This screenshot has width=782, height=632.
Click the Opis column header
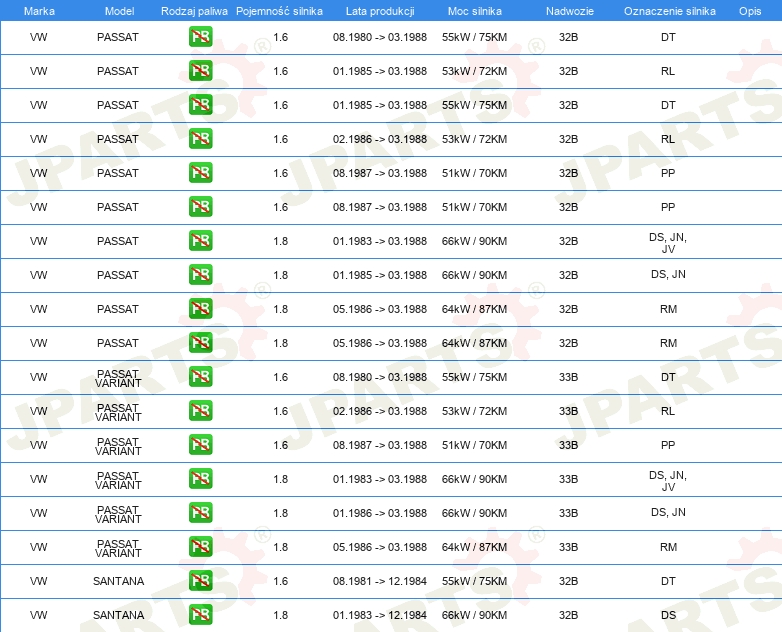pos(750,11)
